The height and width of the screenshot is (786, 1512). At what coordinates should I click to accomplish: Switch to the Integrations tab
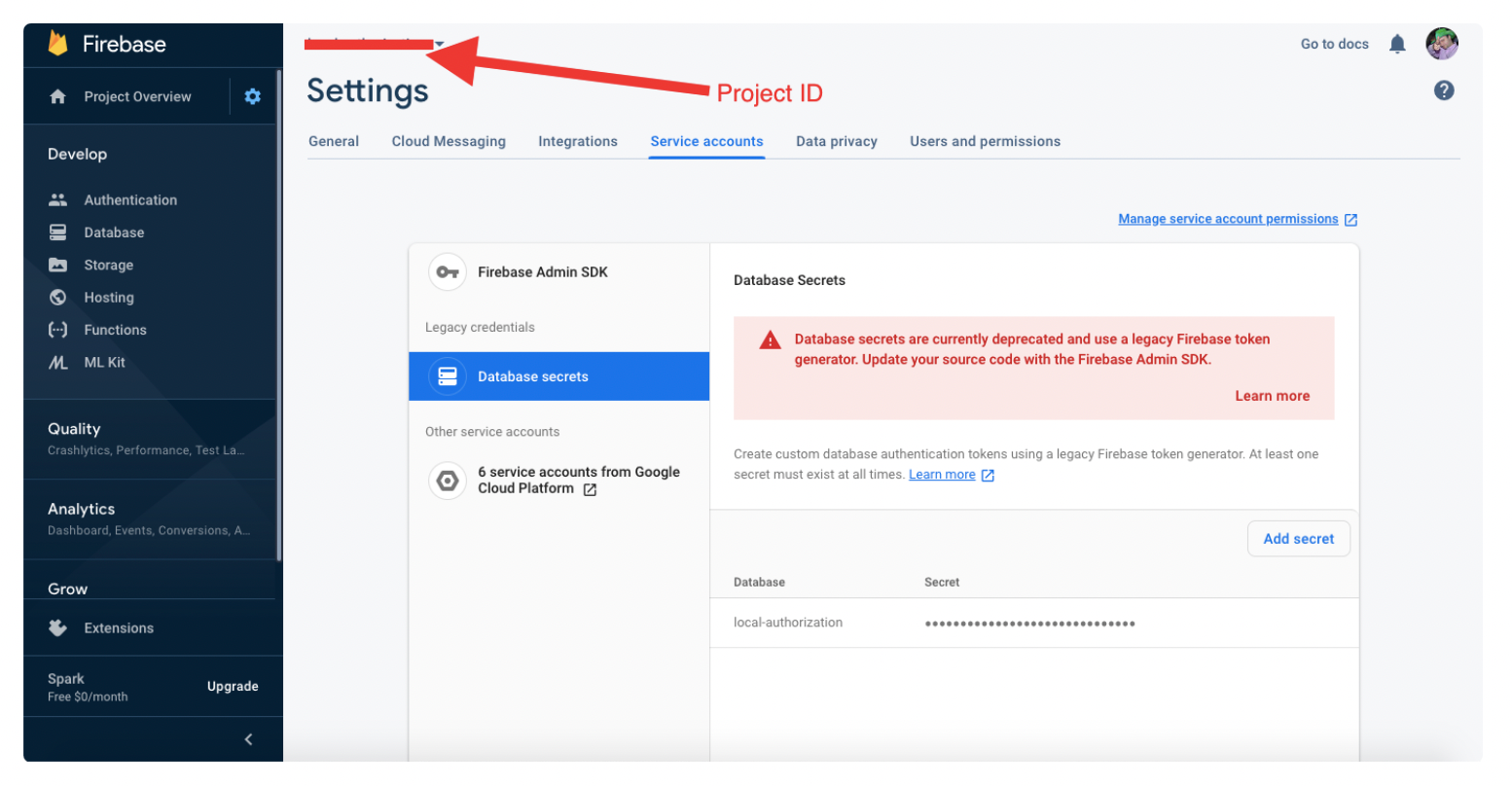578,141
